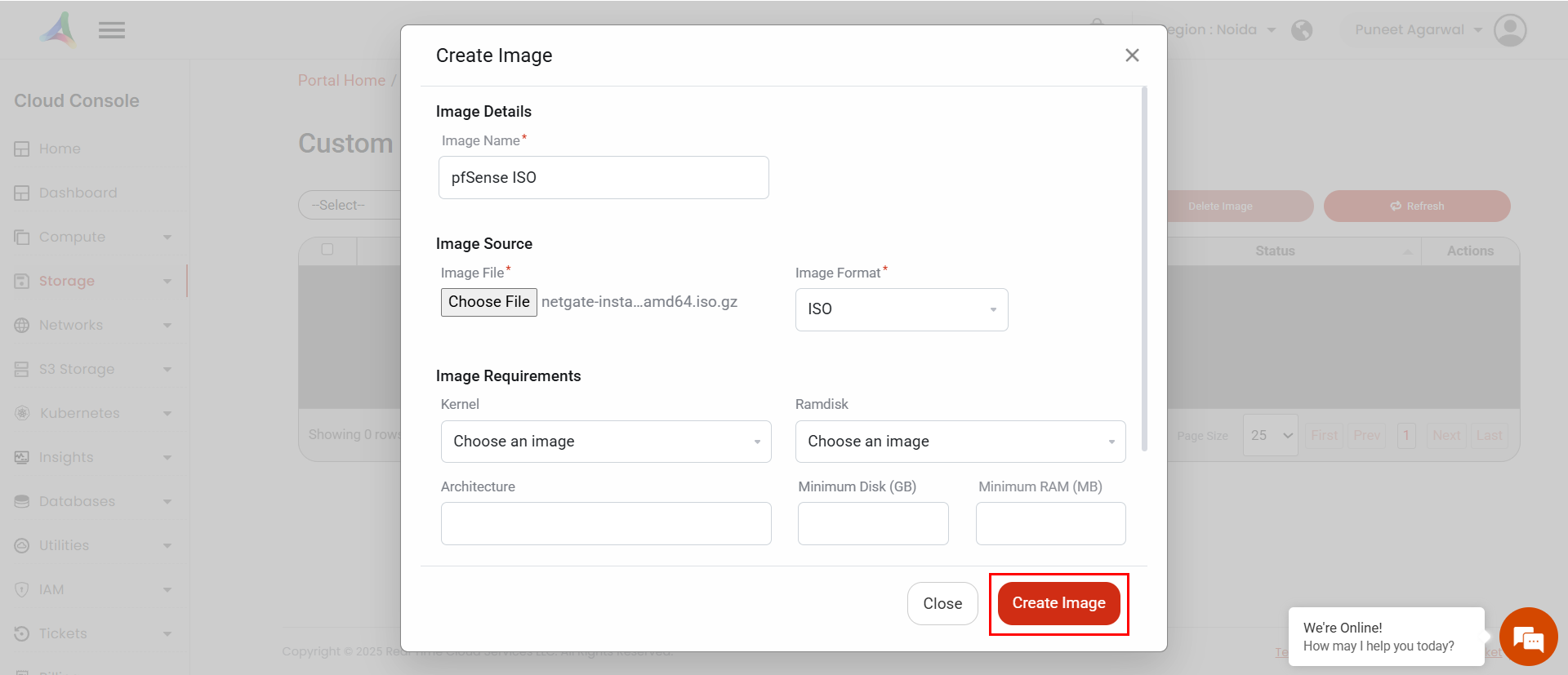Open the Image Format dropdown
1568x675 pixels.
[902, 309]
